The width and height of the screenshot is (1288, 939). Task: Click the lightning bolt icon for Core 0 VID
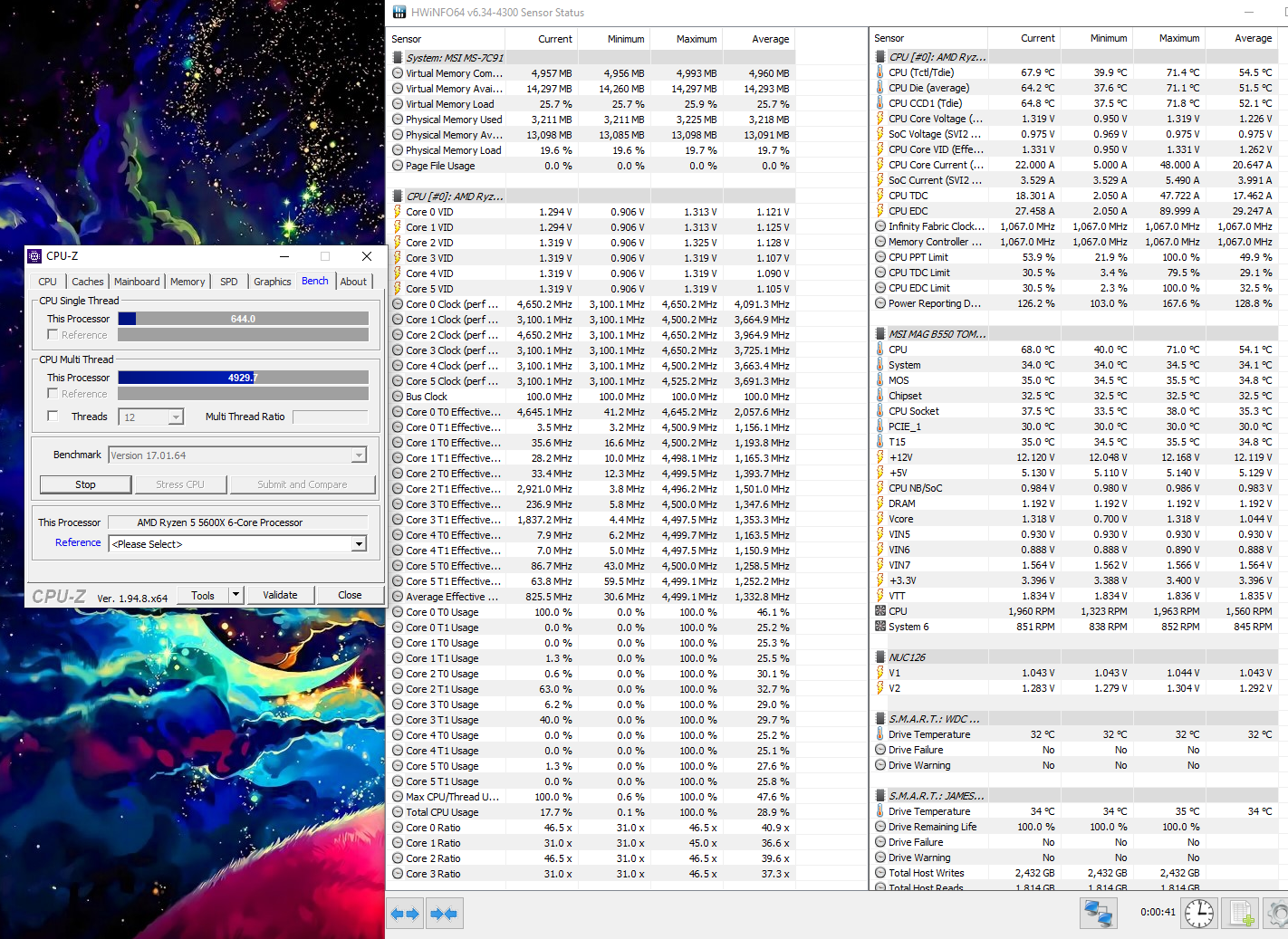click(x=398, y=212)
